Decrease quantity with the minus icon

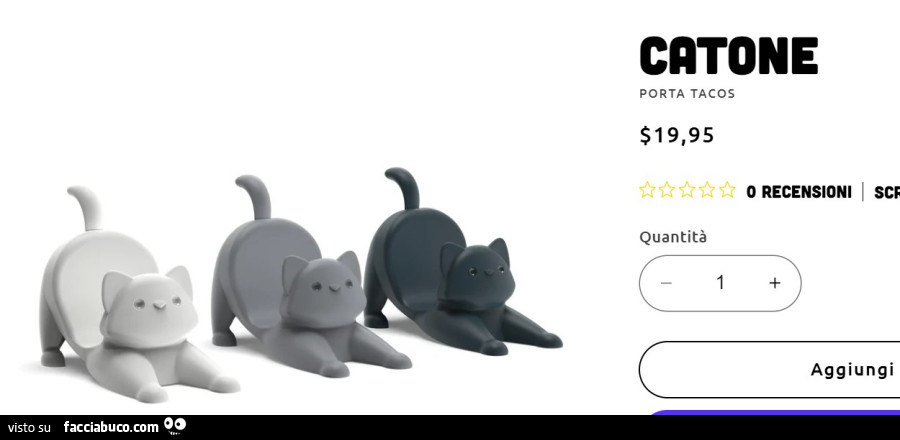click(666, 283)
